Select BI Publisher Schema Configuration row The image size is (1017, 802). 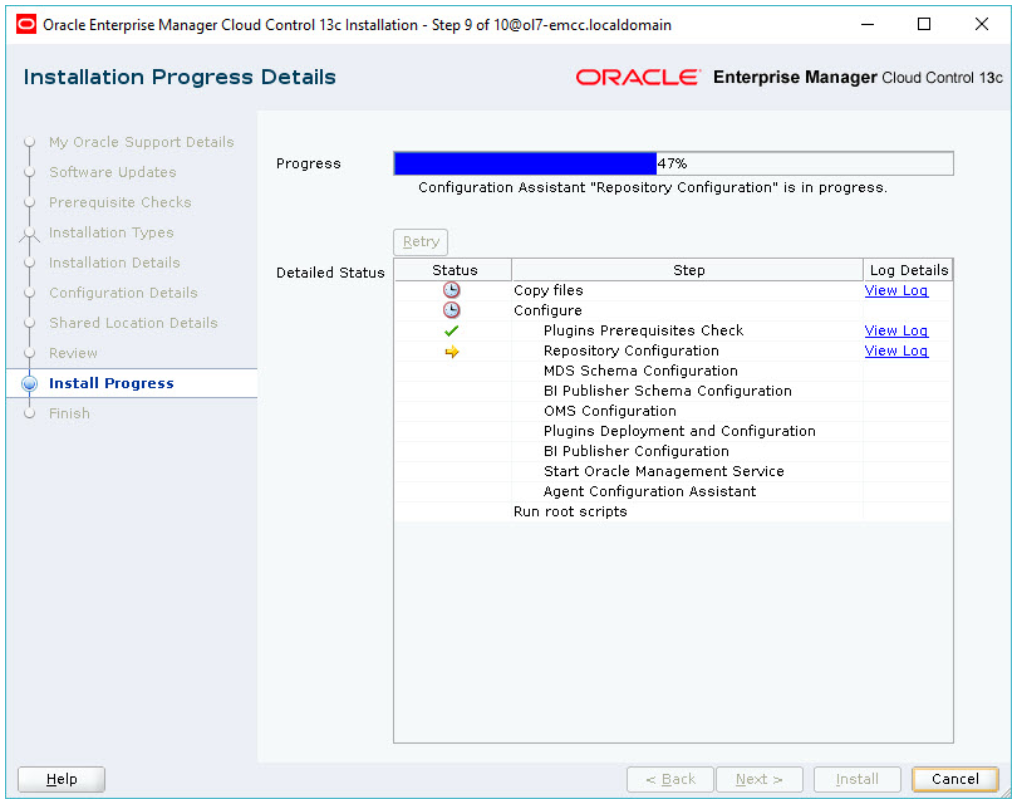coord(673,391)
